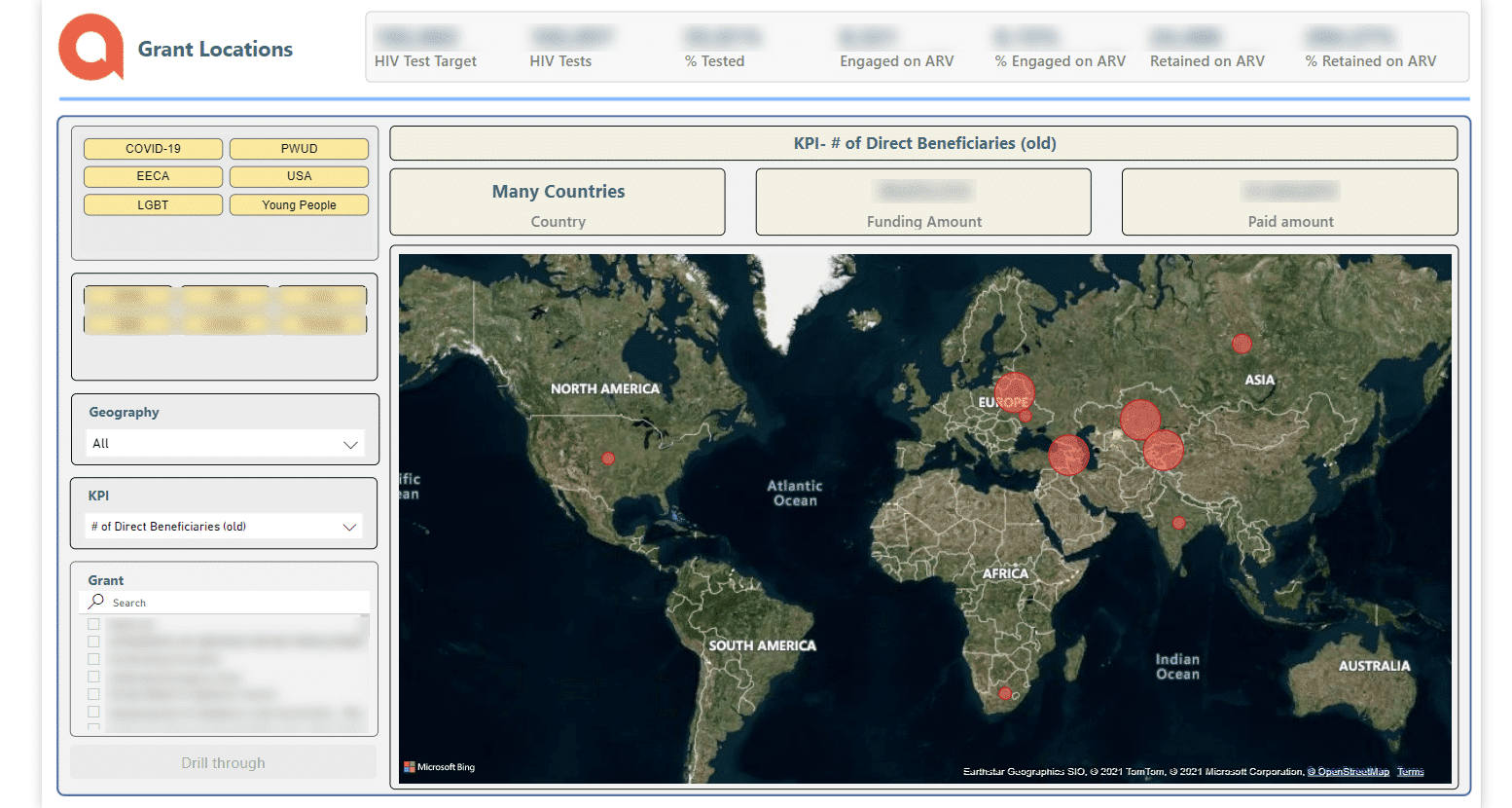Open the KPI dropdown arrow
Viewport: 1512px width, 808px height.
(350, 527)
